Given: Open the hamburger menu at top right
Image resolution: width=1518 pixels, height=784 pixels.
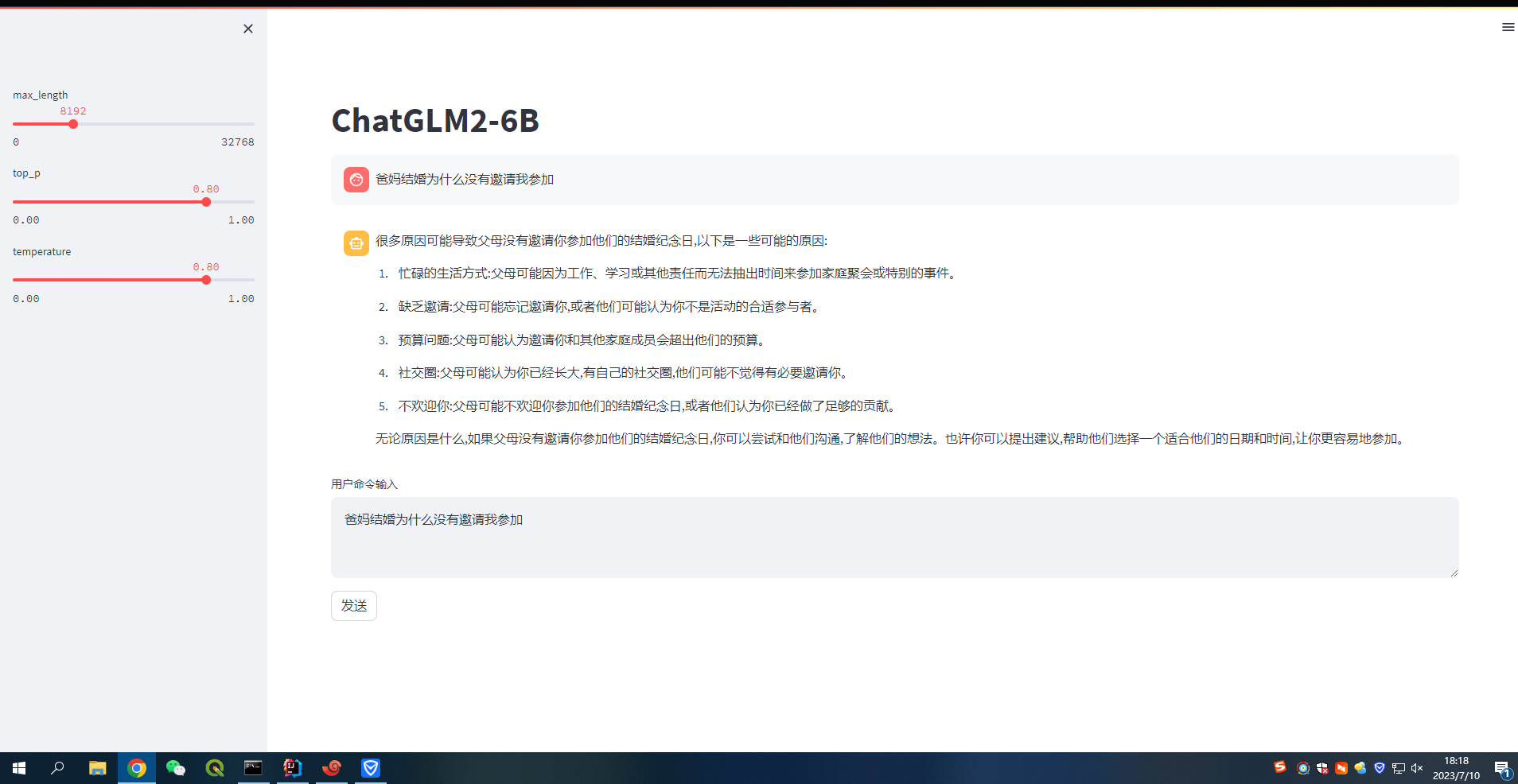Looking at the screenshot, I should [x=1508, y=27].
